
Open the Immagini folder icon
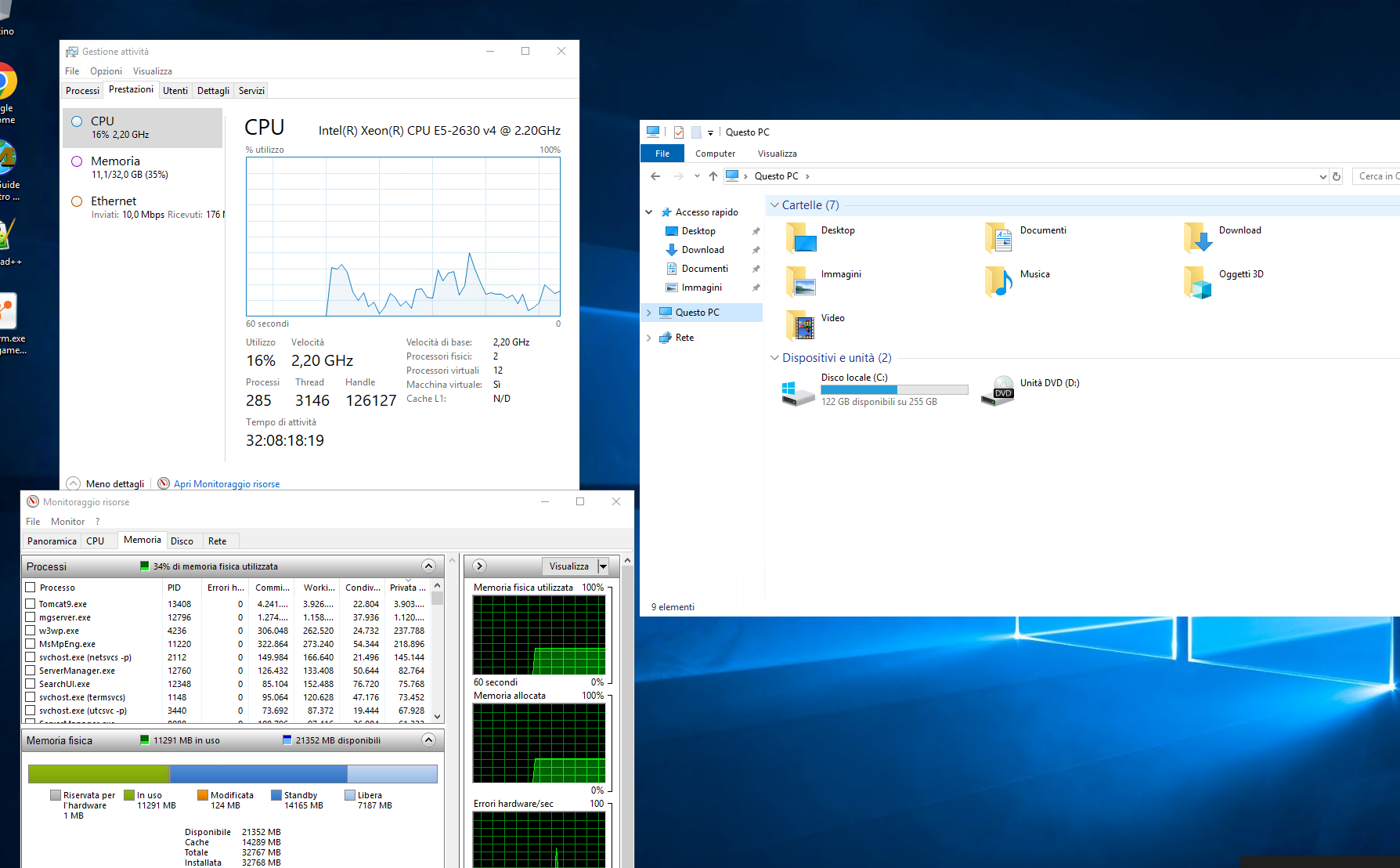pos(800,281)
